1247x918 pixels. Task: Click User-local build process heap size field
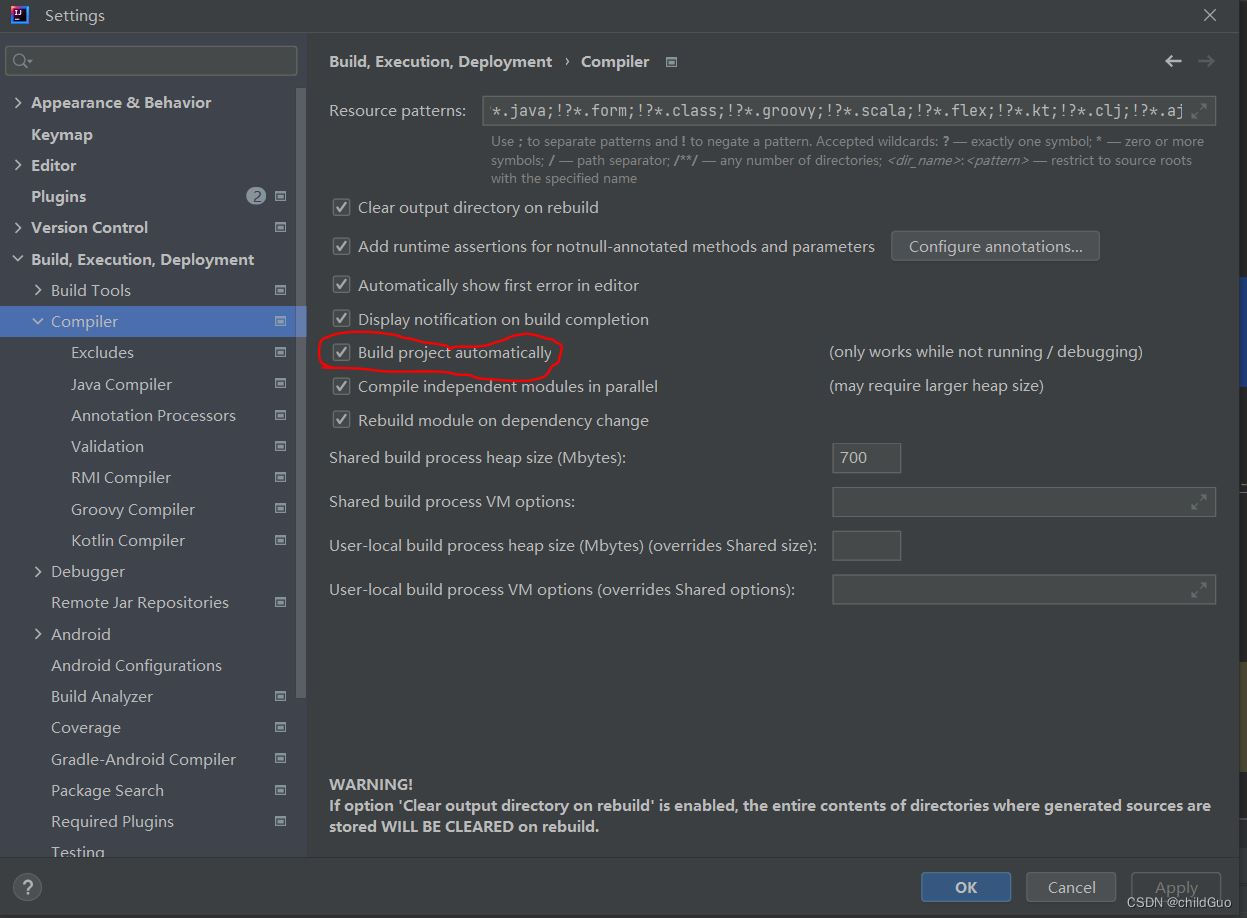[866, 546]
